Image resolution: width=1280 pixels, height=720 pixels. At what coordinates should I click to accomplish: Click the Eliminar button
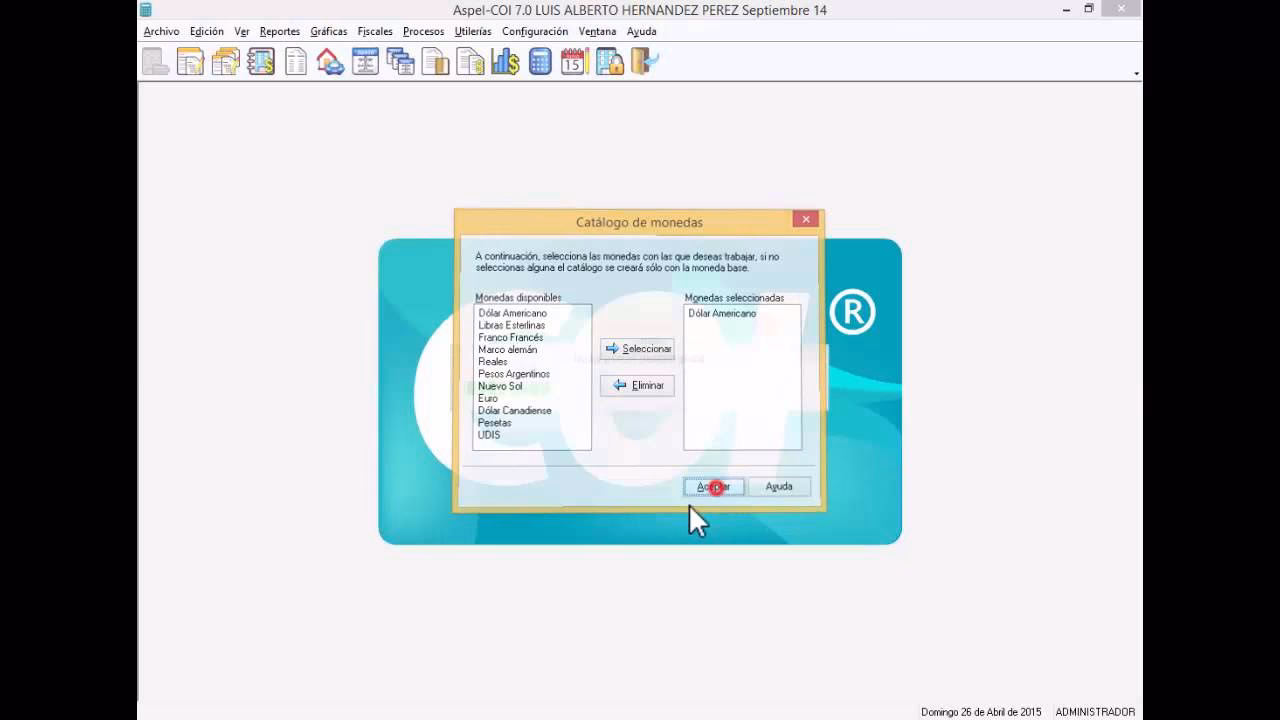(x=637, y=385)
